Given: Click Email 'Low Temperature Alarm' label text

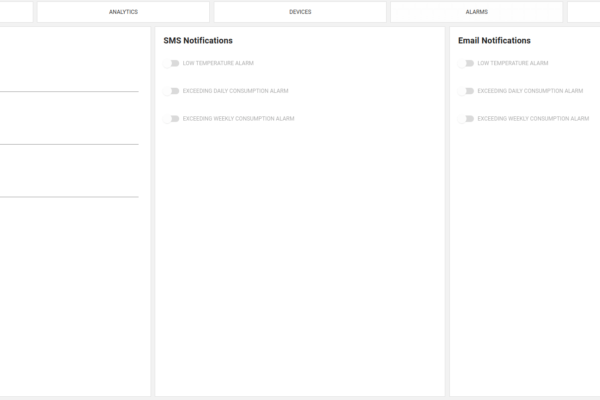Looking at the screenshot, I should [513, 63].
